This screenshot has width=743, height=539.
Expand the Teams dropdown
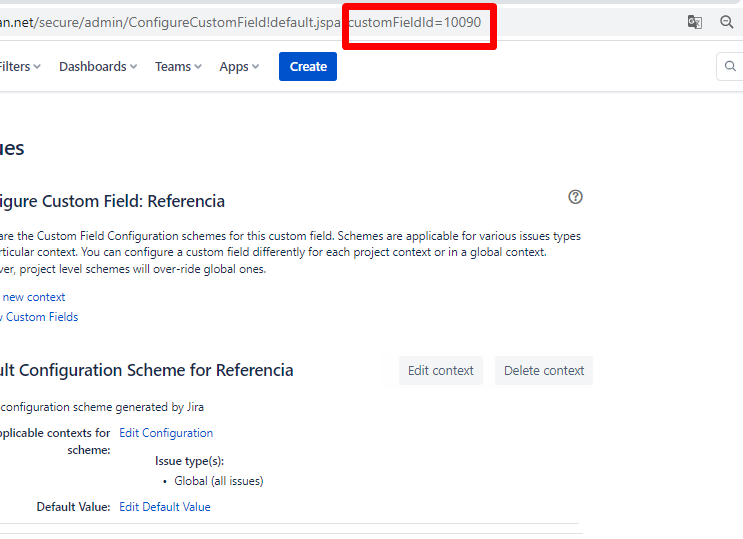[x=178, y=67]
